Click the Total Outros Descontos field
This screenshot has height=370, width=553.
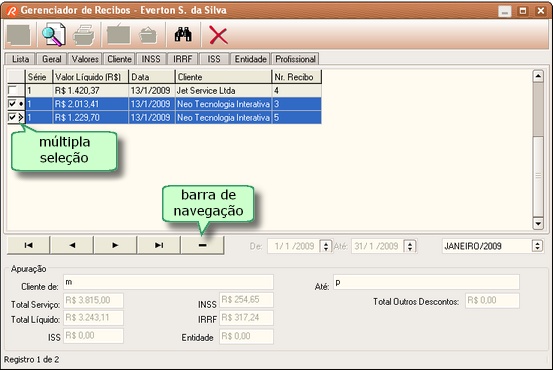(x=492, y=301)
